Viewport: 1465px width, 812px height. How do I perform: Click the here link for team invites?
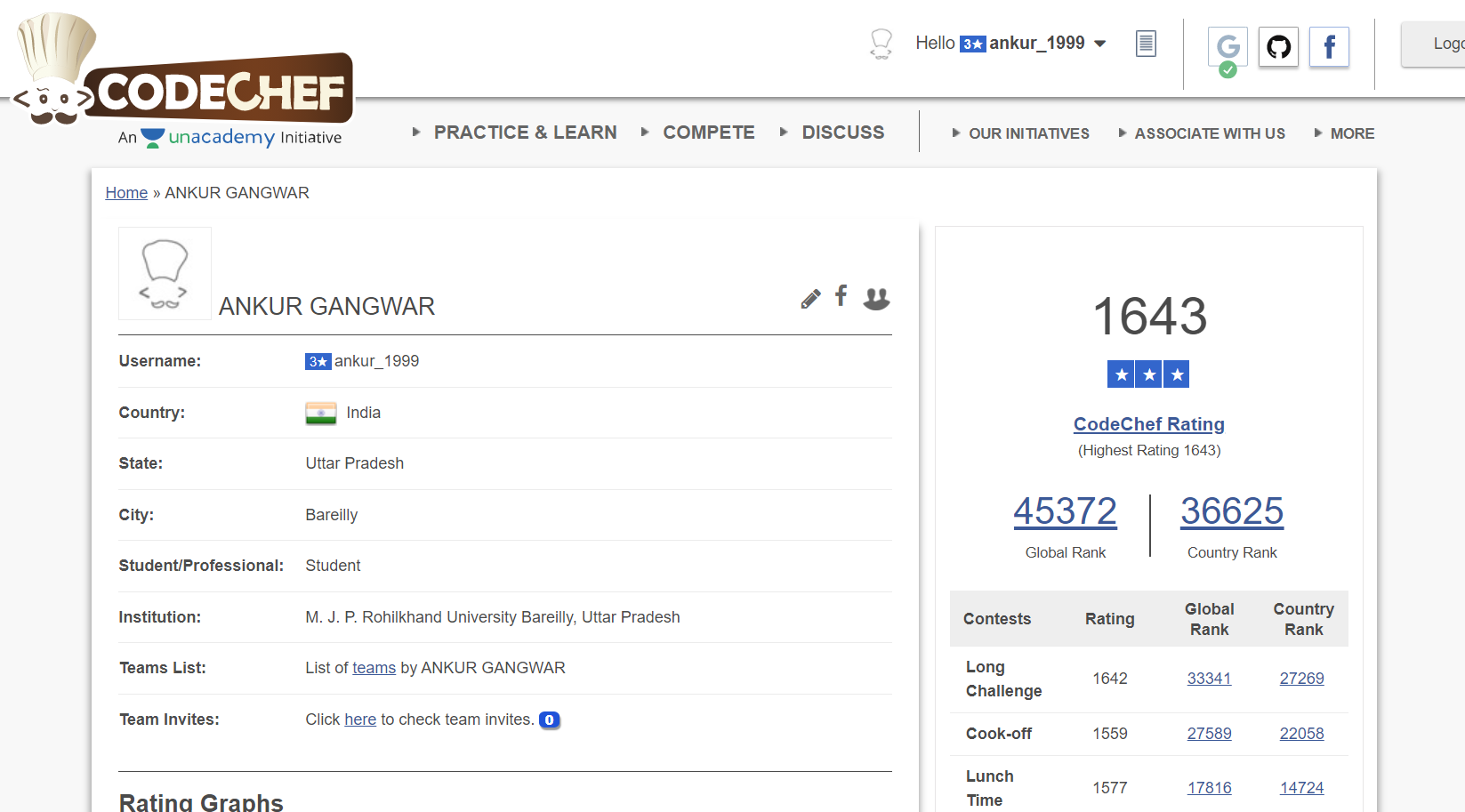pos(360,720)
